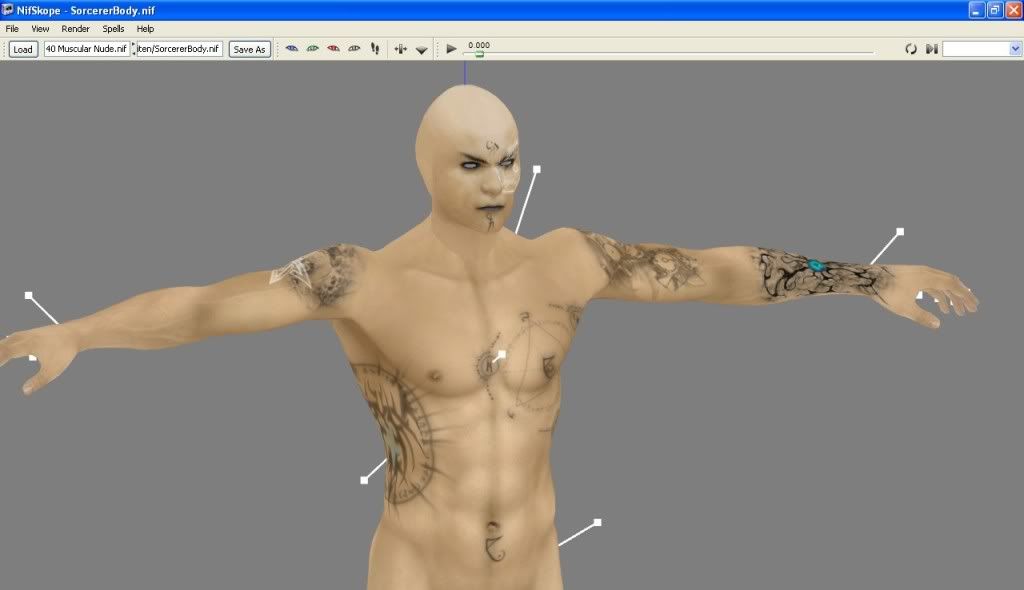Select front view green eye icon
The image size is (1024, 590).
tap(313, 48)
